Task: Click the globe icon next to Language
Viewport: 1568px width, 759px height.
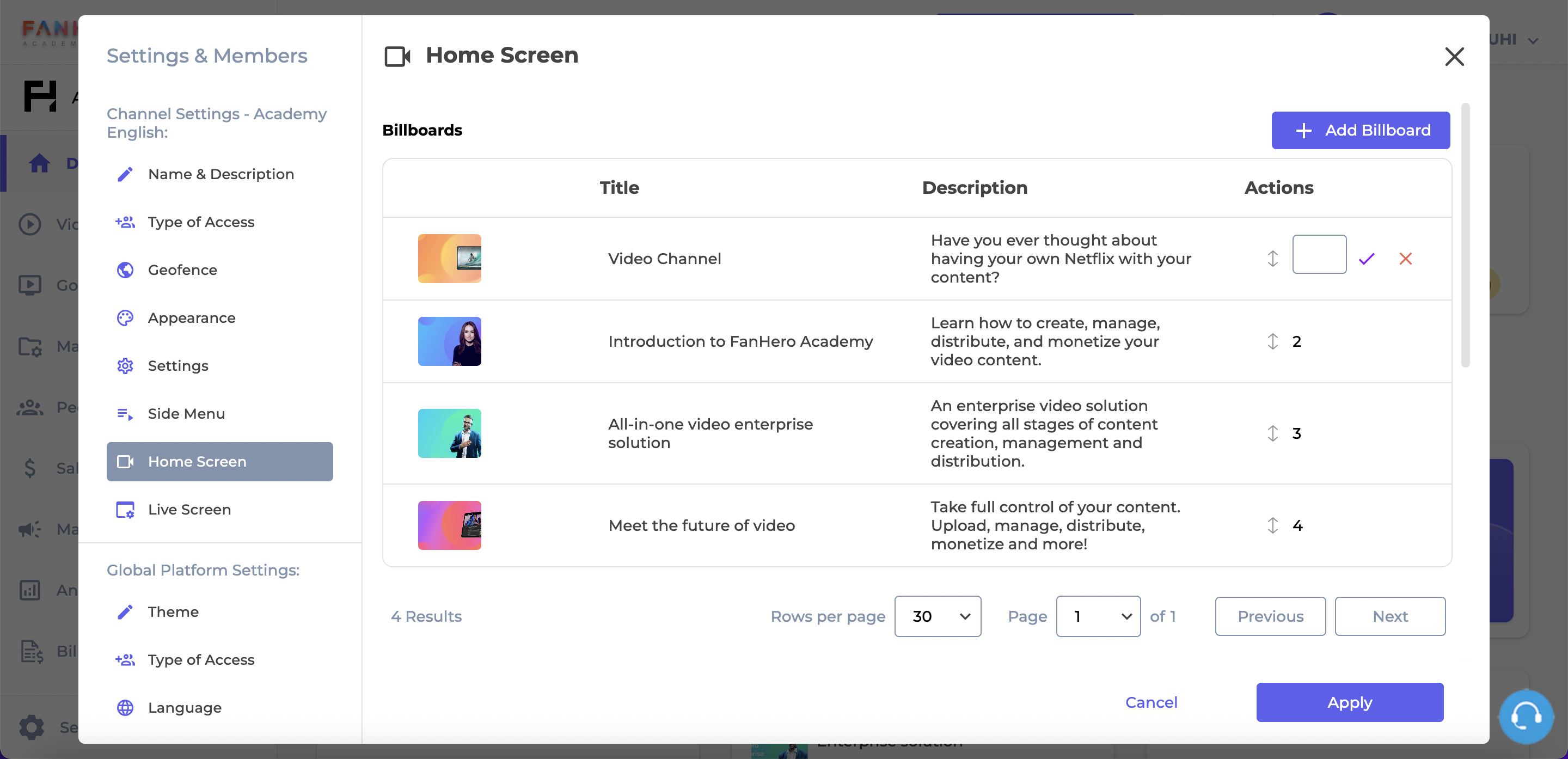Action: (125, 708)
